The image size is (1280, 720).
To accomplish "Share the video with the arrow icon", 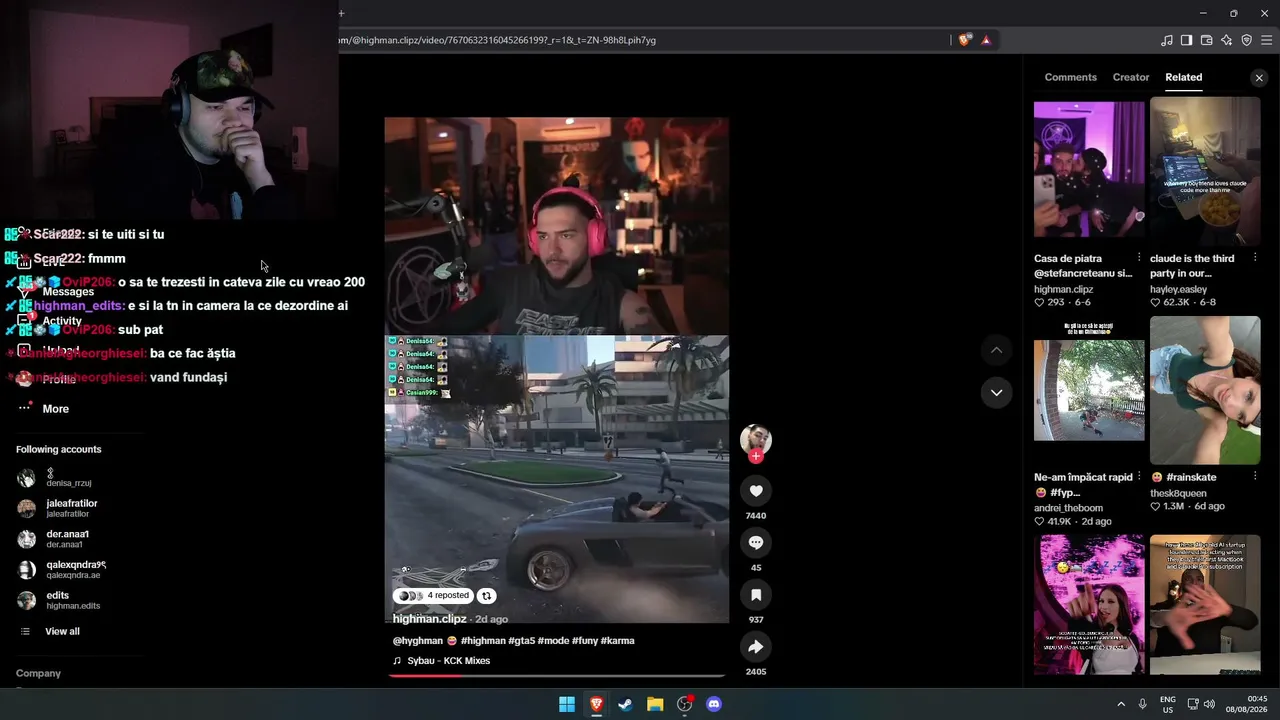I will coord(756,647).
